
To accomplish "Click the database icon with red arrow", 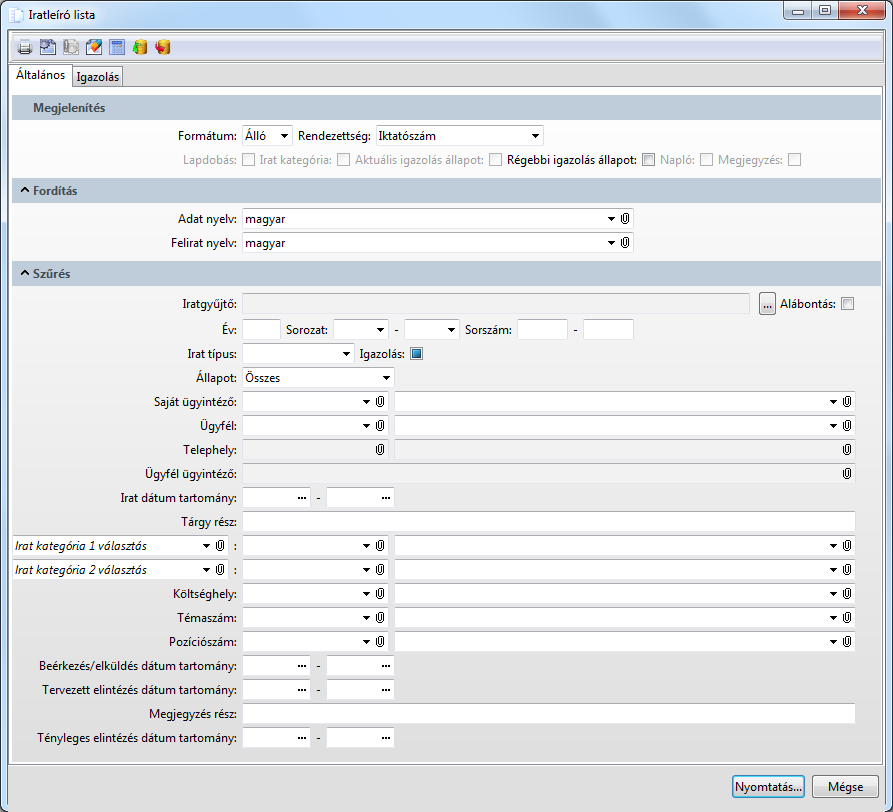I will (163, 47).
